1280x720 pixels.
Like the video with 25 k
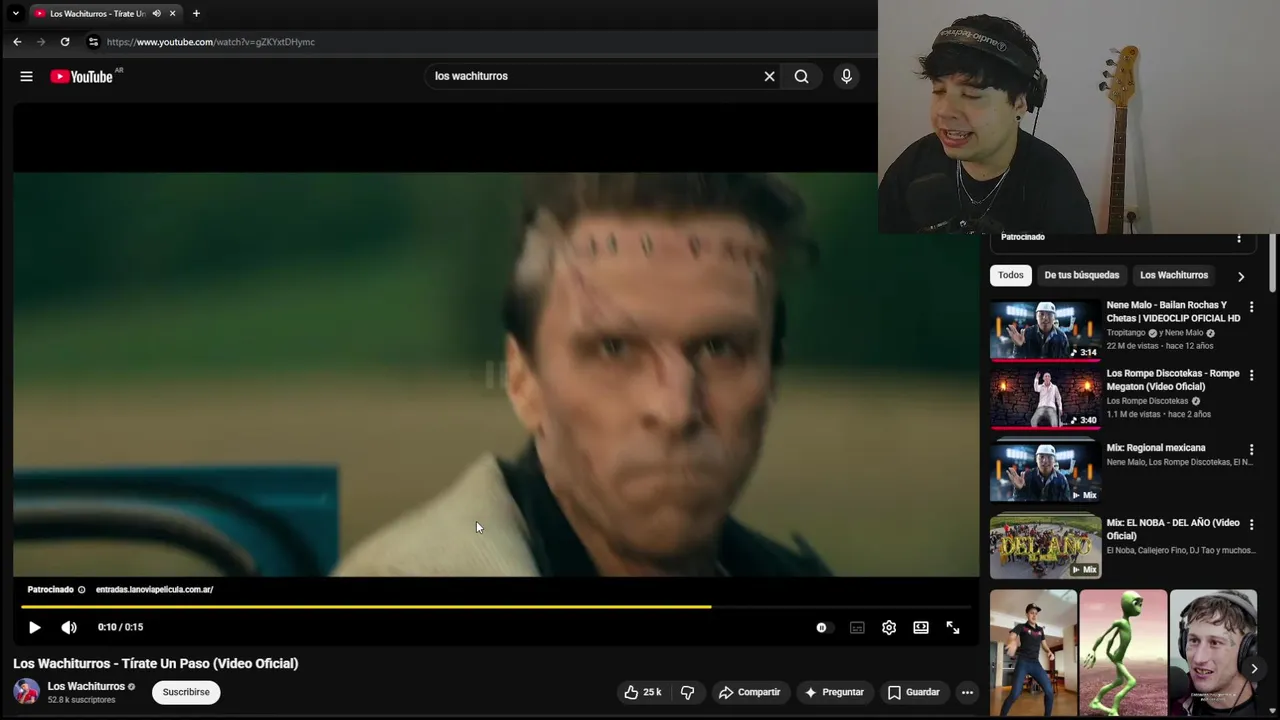click(643, 692)
